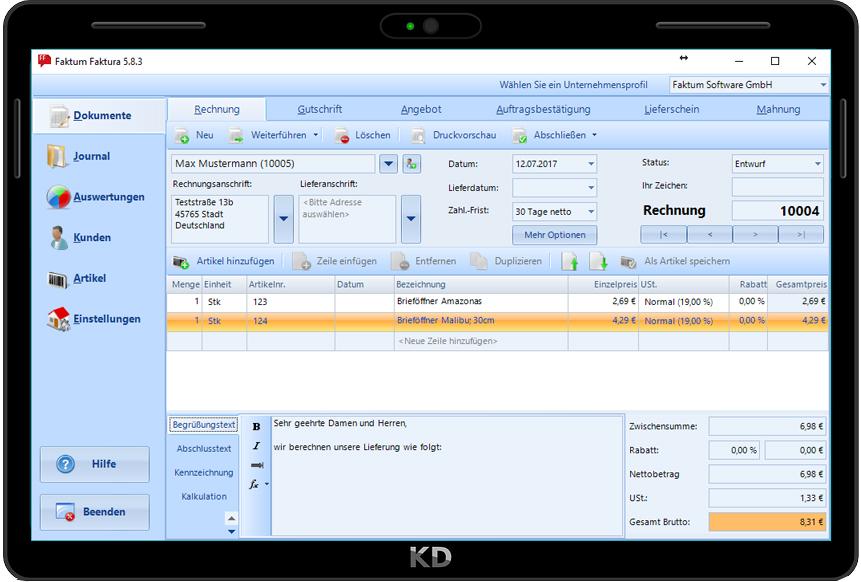
Task: Move selected row down with green arrow icon
Action: pyautogui.click(x=599, y=262)
